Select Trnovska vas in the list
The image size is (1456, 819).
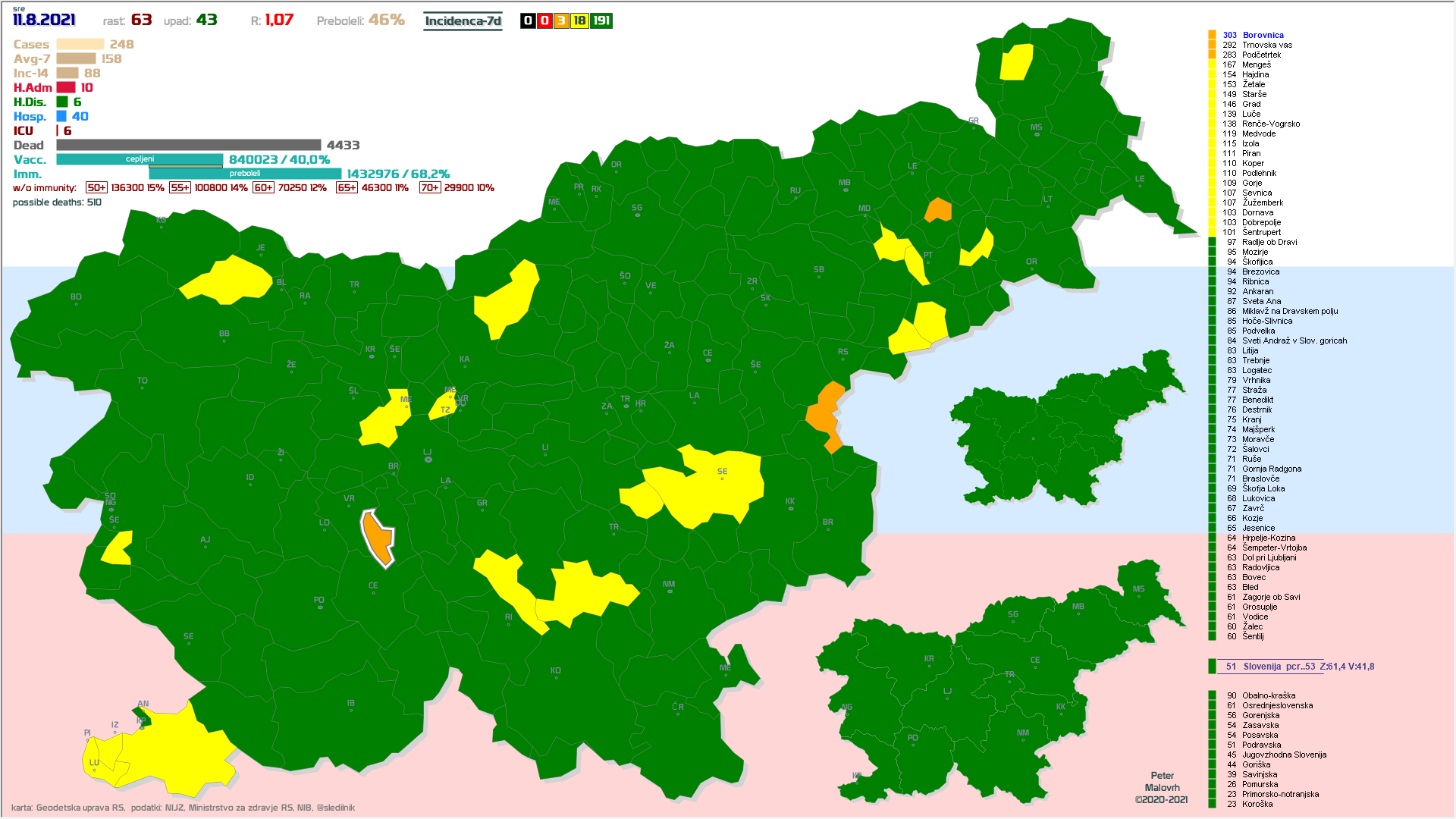[1266, 45]
